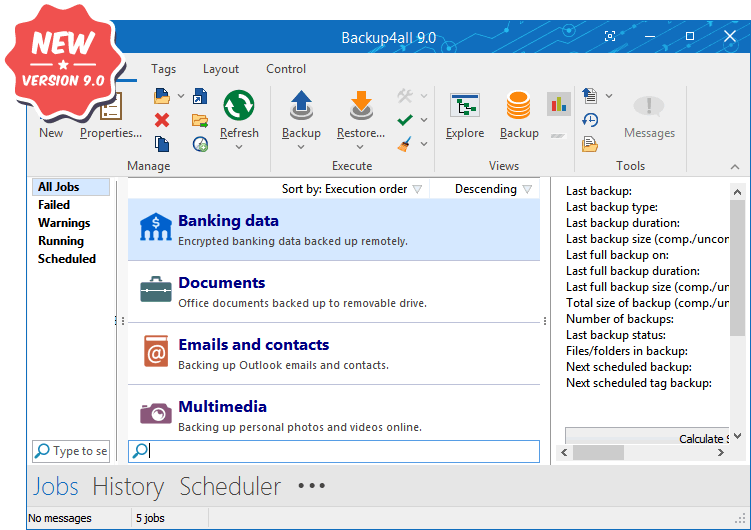The width and height of the screenshot is (751, 530).
Task: Select the Emails and contacts job title
Action: tap(254, 345)
